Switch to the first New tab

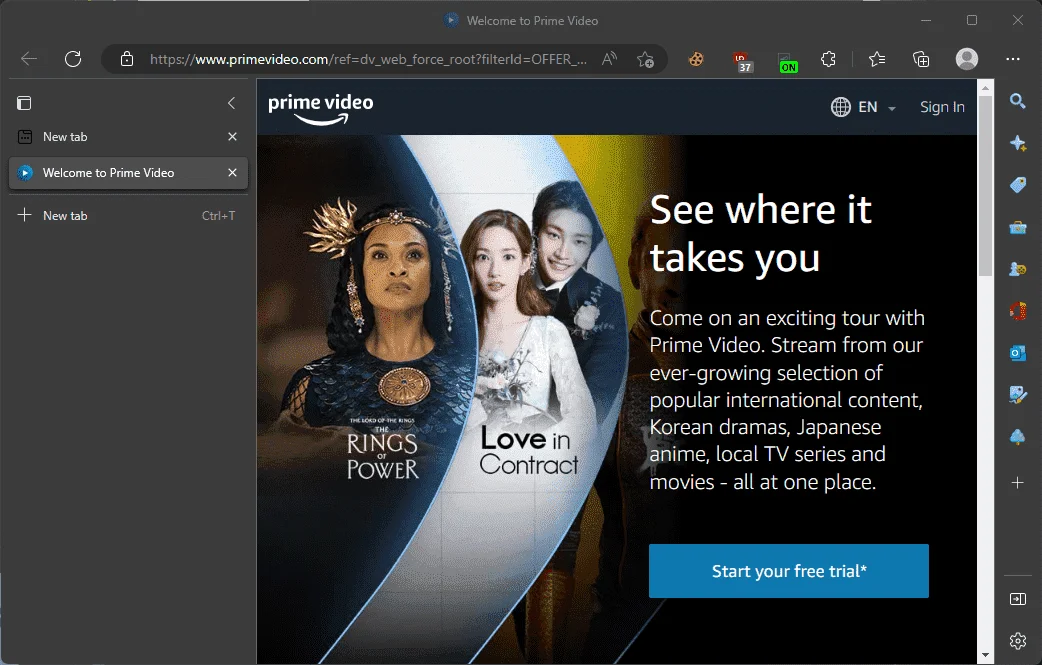pyautogui.click(x=126, y=137)
